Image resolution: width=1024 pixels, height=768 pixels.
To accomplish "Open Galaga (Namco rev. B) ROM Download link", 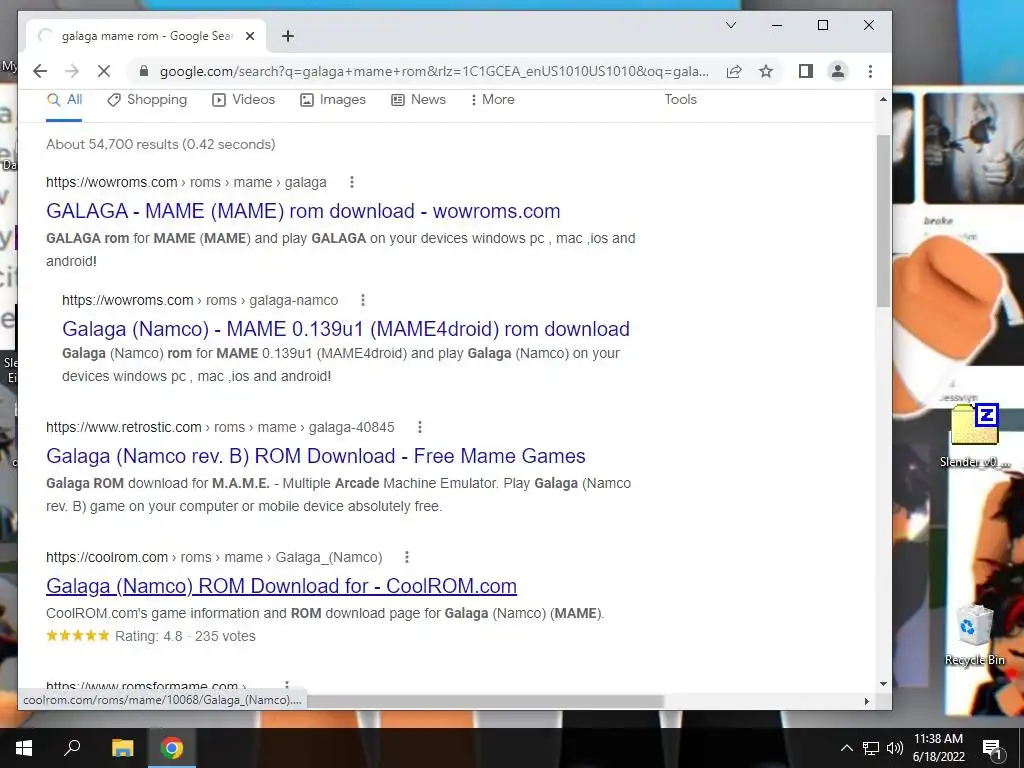I will 315,456.
